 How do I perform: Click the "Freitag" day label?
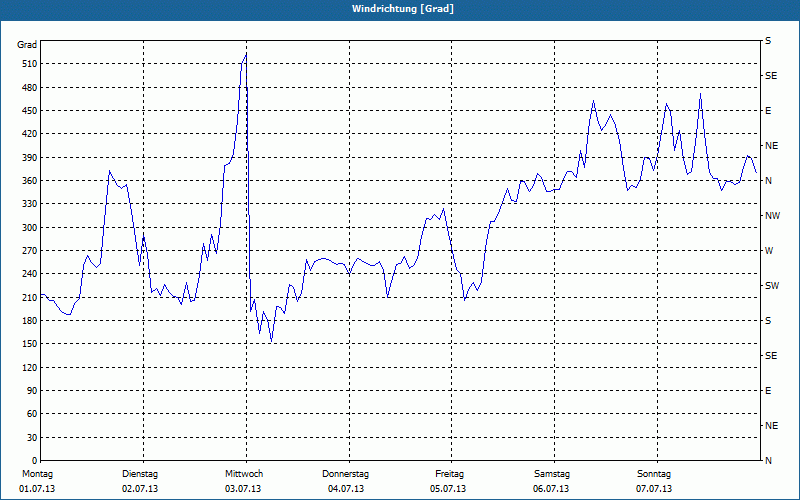(x=449, y=474)
